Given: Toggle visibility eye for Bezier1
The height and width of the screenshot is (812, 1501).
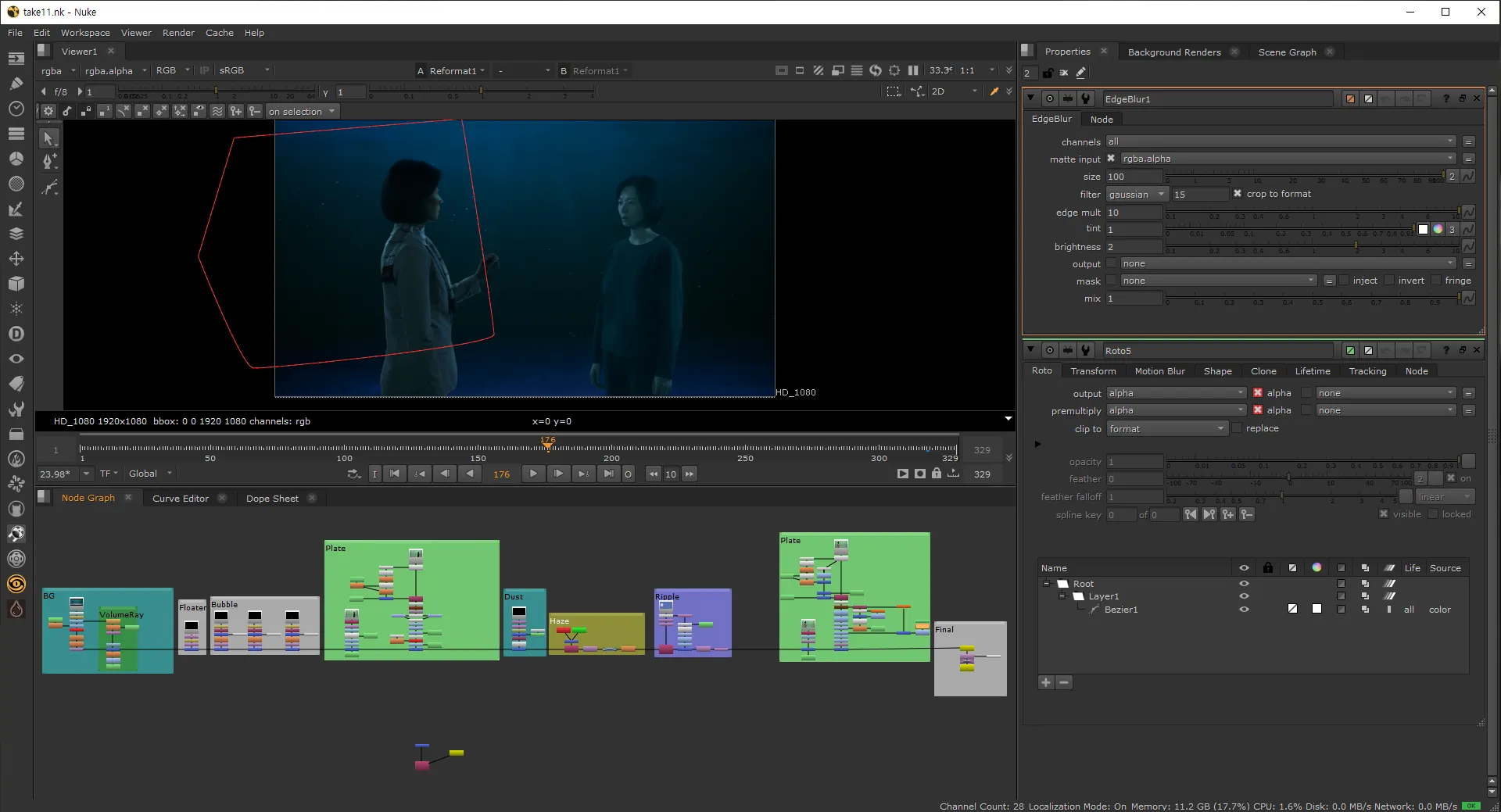Looking at the screenshot, I should pyautogui.click(x=1244, y=610).
